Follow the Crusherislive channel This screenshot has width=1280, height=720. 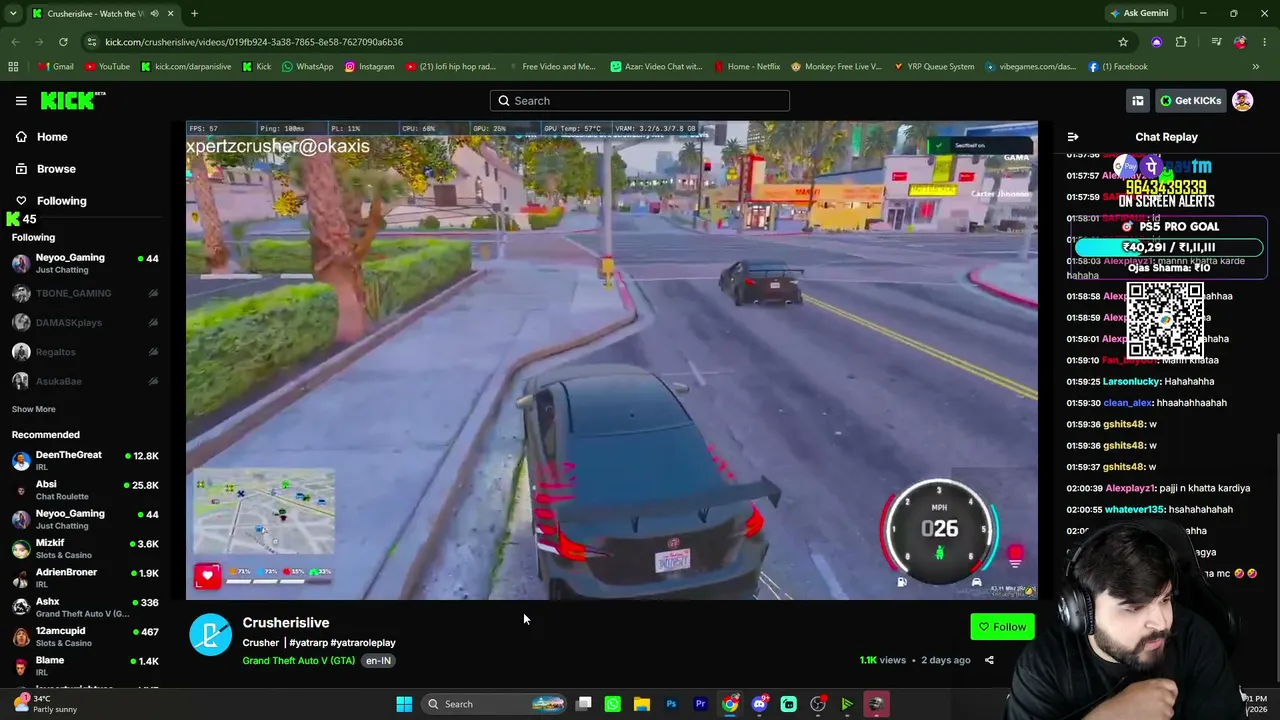coord(1002,627)
